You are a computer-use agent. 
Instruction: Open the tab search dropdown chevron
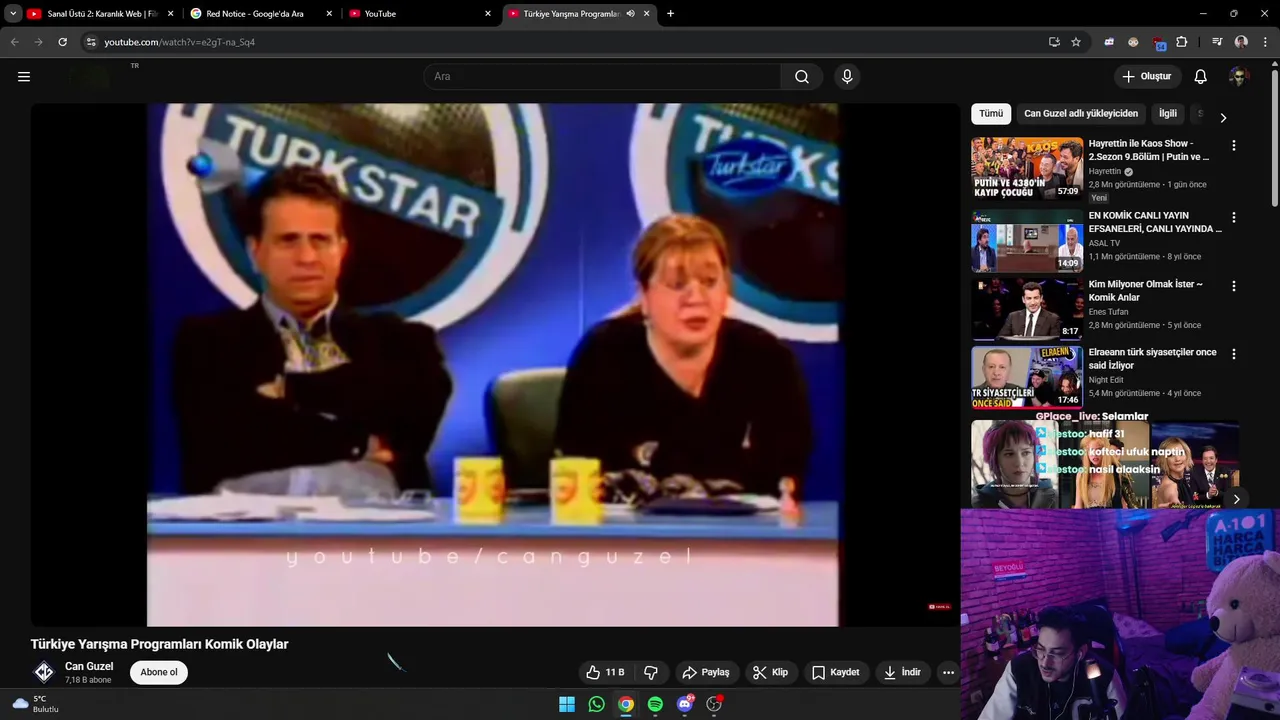coord(13,14)
